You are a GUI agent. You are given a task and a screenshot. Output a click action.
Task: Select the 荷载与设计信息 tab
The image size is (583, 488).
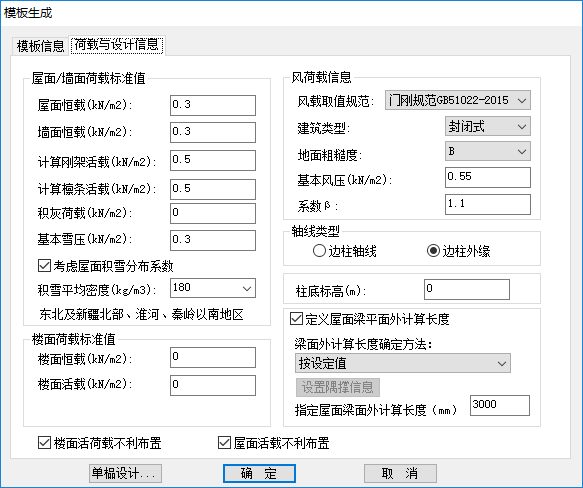coord(117,45)
